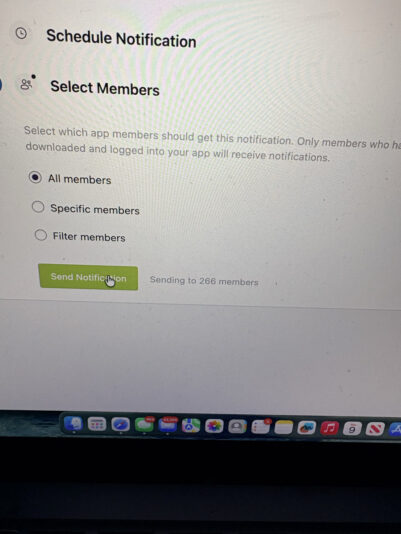Expand the Schedule Notification section
This screenshot has width=401, height=534.
121,38
